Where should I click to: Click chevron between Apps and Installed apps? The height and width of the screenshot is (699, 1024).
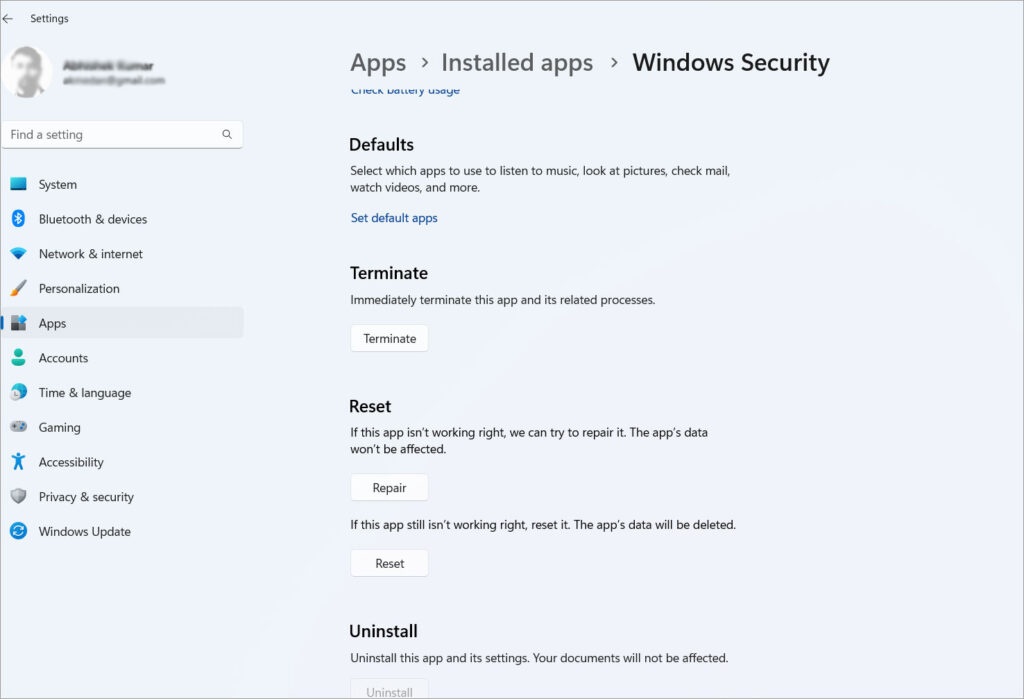click(424, 63)
